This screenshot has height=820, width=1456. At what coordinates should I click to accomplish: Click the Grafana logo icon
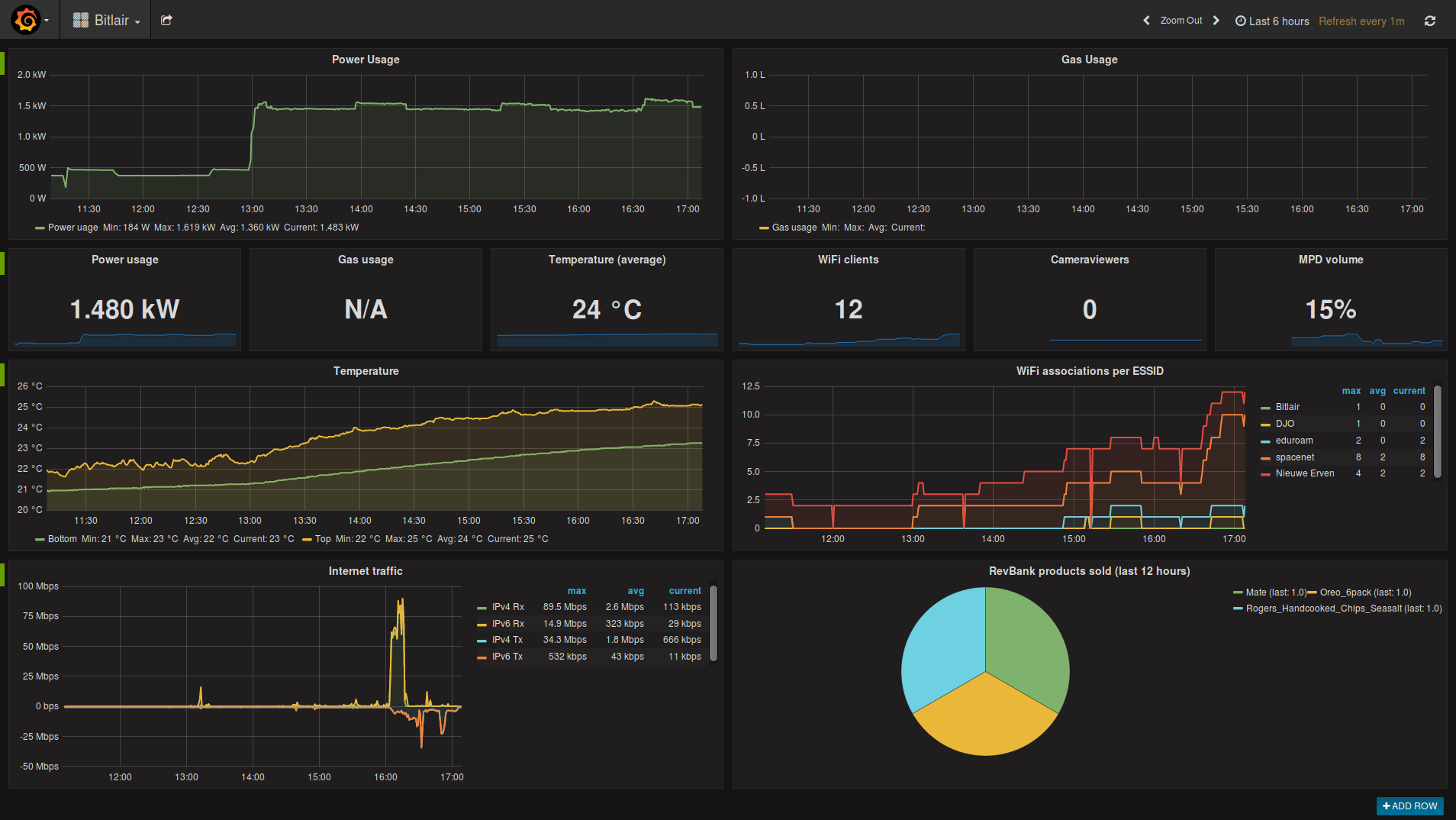click(26, 20)
